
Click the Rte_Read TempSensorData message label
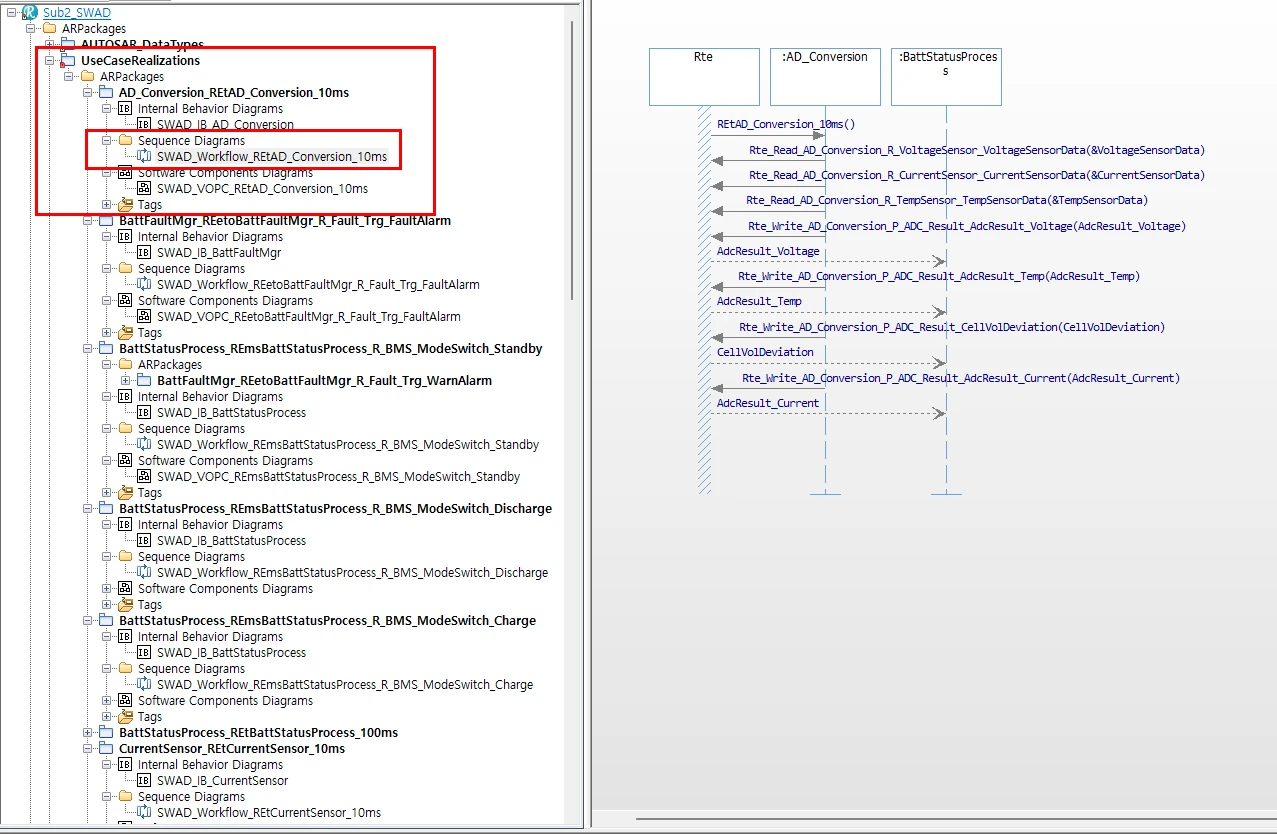point(947,200)
